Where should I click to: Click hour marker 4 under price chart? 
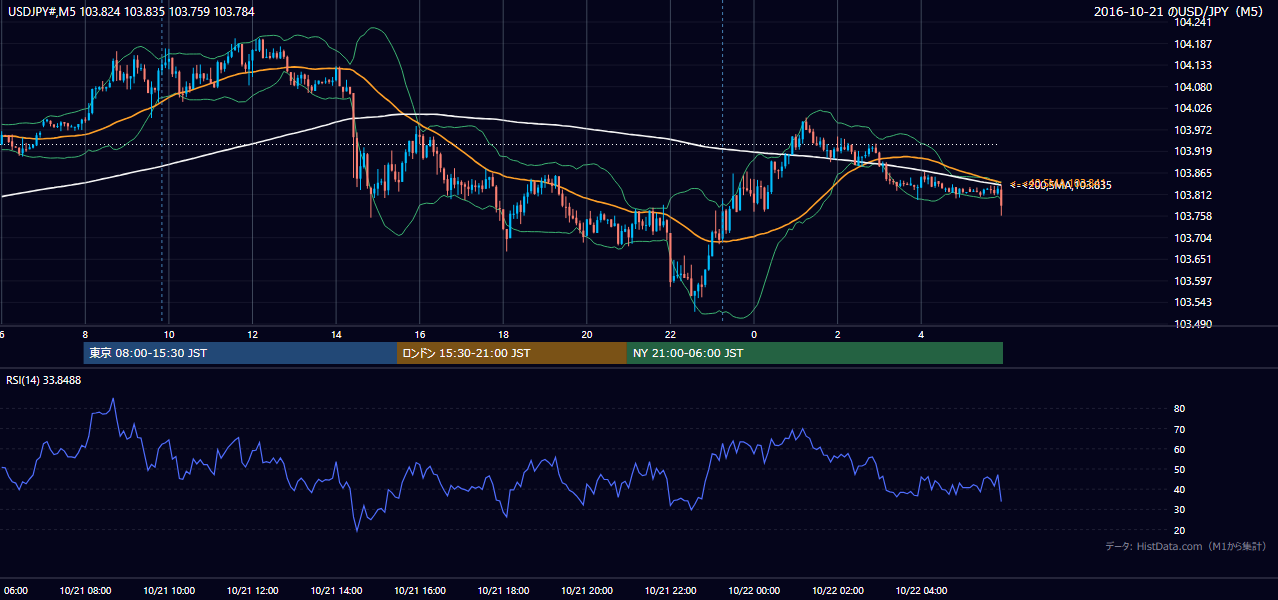tap(921, 335)
